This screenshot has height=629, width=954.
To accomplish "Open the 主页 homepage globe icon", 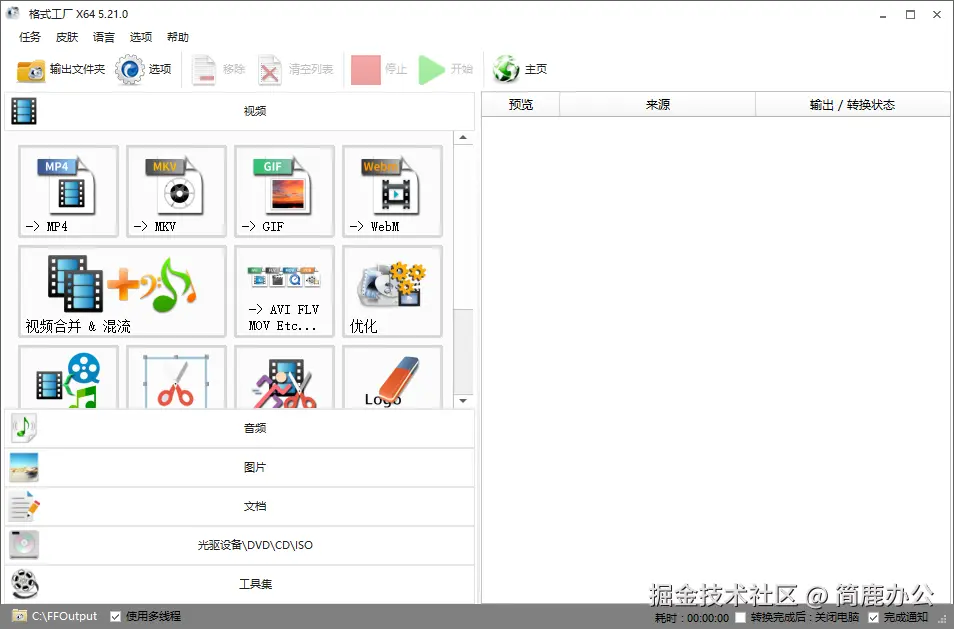I will [x=520, y=69].
